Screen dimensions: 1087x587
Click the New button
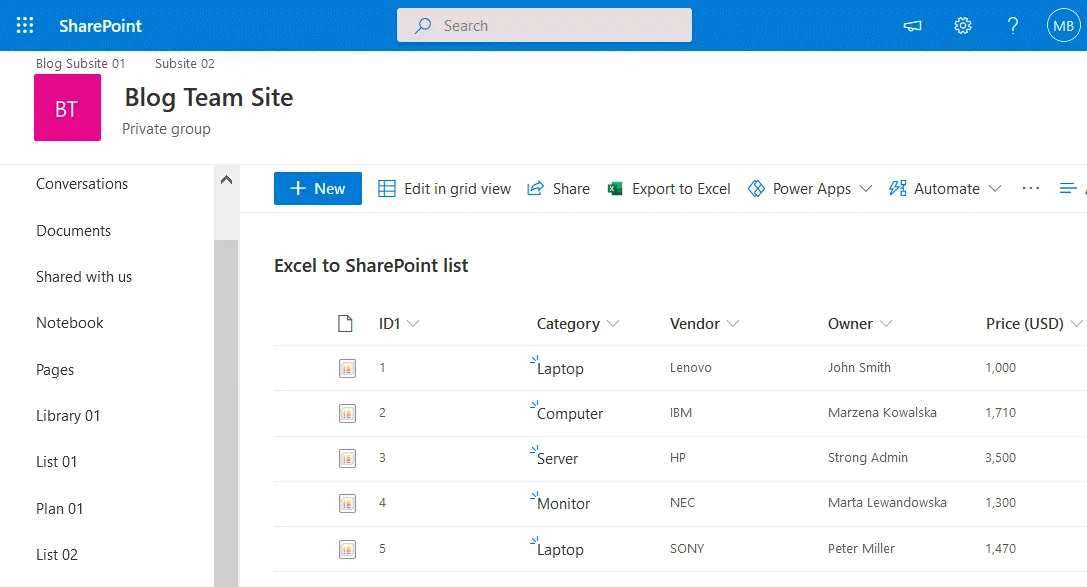[317, 189]
